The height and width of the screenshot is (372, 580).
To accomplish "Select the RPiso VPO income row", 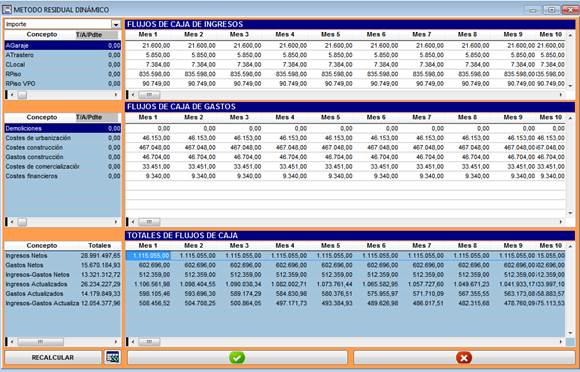I will click(x=63, y=84).
